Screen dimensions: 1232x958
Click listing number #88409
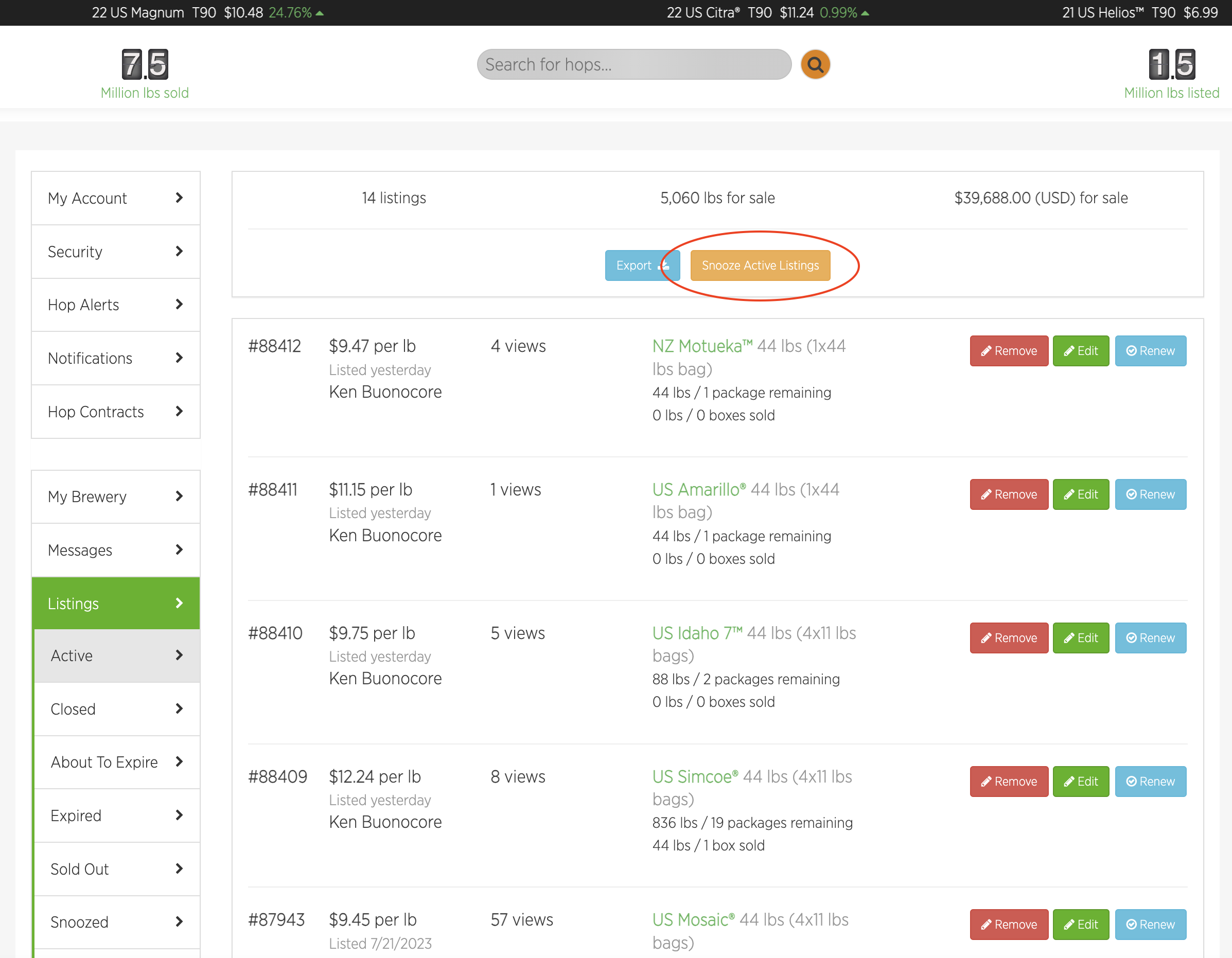point(277,776)
